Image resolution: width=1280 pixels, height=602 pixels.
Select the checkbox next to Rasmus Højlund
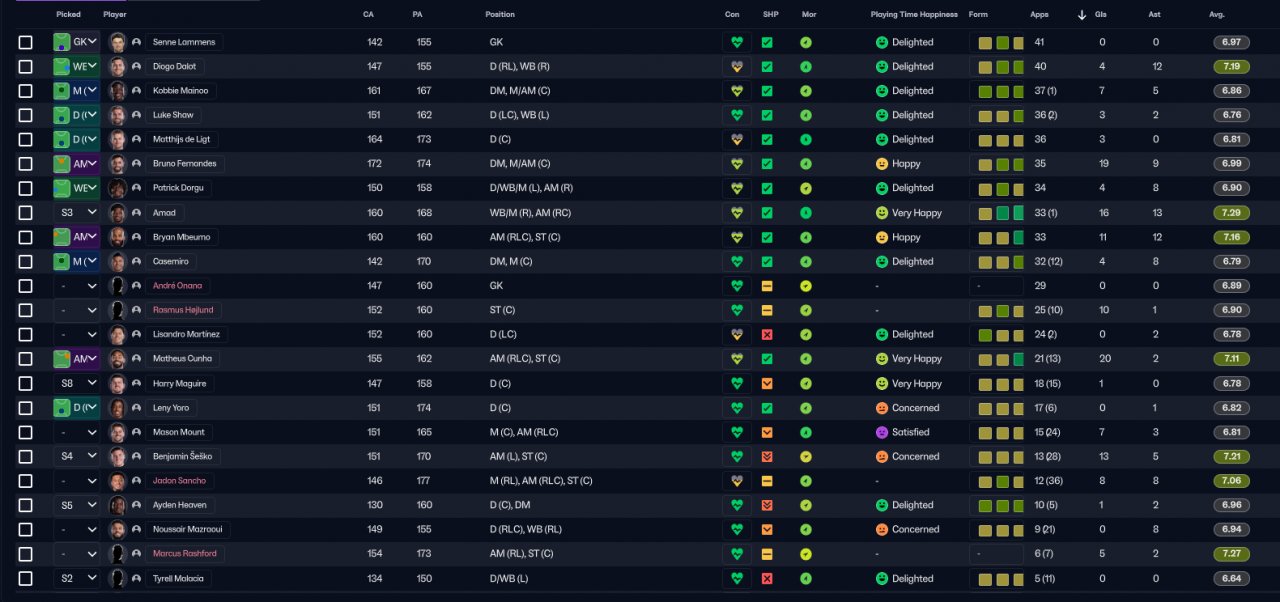point(26,310)
